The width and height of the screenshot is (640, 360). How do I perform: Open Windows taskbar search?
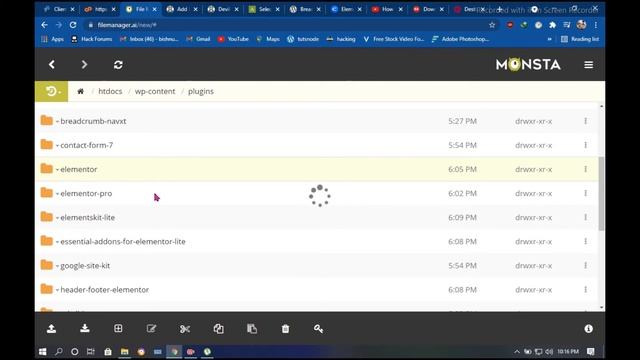[x=59, y=351]
